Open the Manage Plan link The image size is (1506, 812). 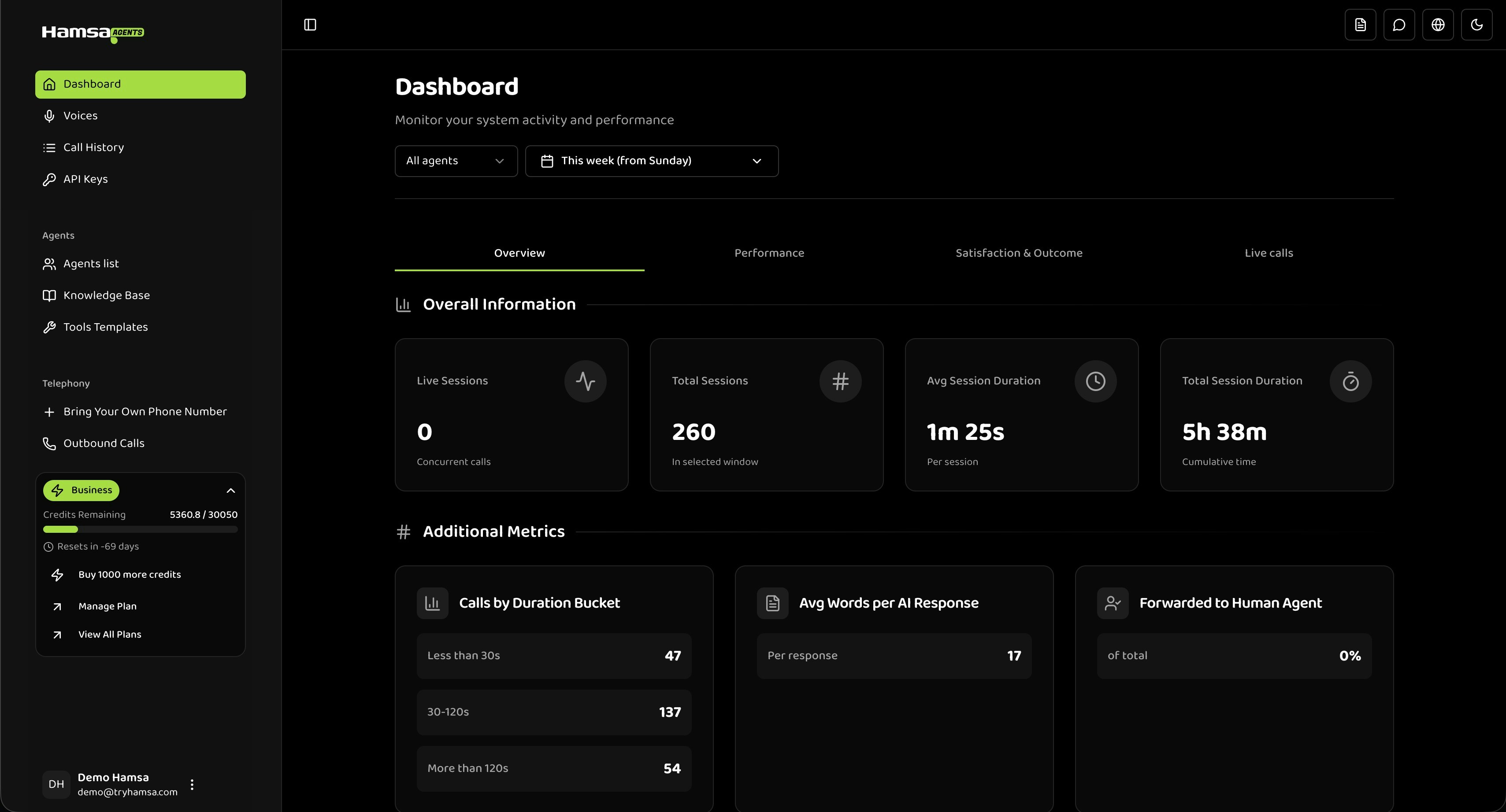coord(108,606)
